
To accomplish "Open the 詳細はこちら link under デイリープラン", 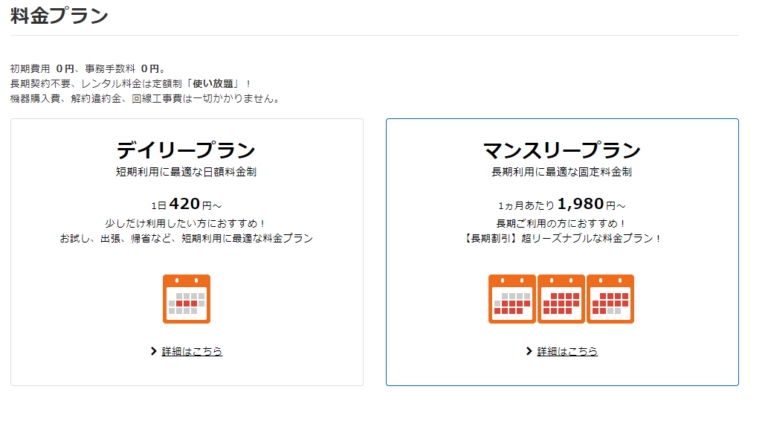I will pyautogui.click(x=192, y=351).
